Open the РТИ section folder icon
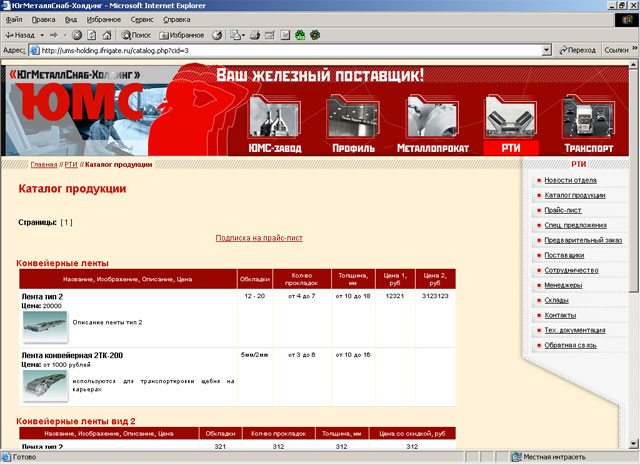Screen dimensions: 640x465 (x=511, y=116)
